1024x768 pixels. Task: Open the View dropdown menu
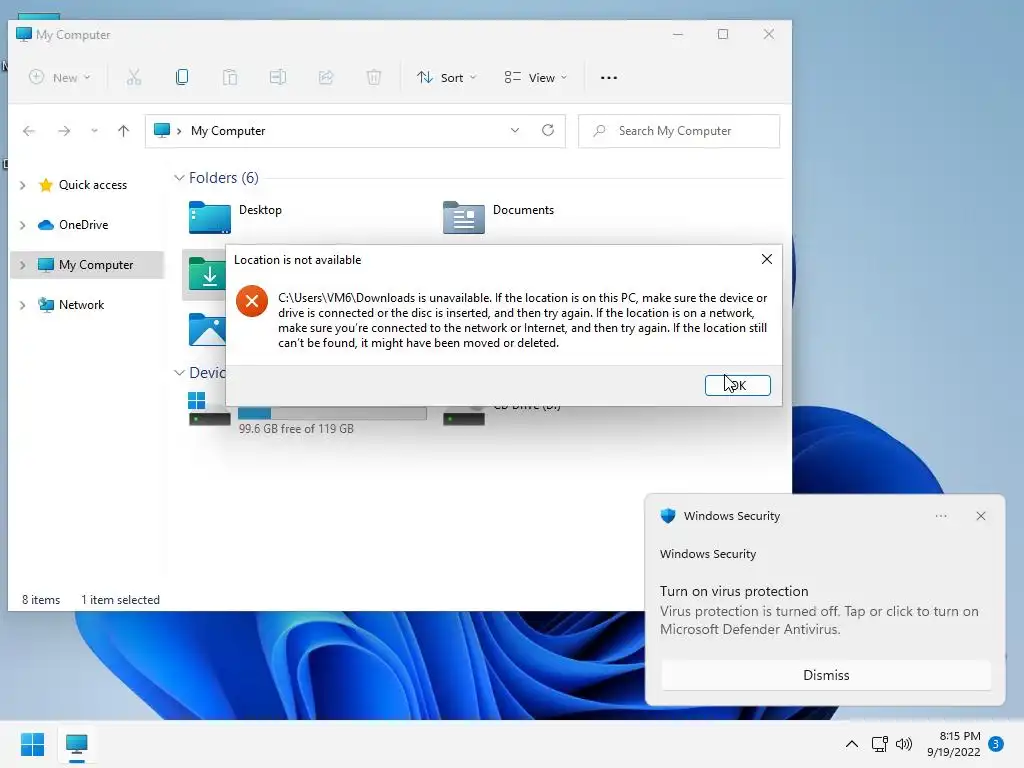536,78
